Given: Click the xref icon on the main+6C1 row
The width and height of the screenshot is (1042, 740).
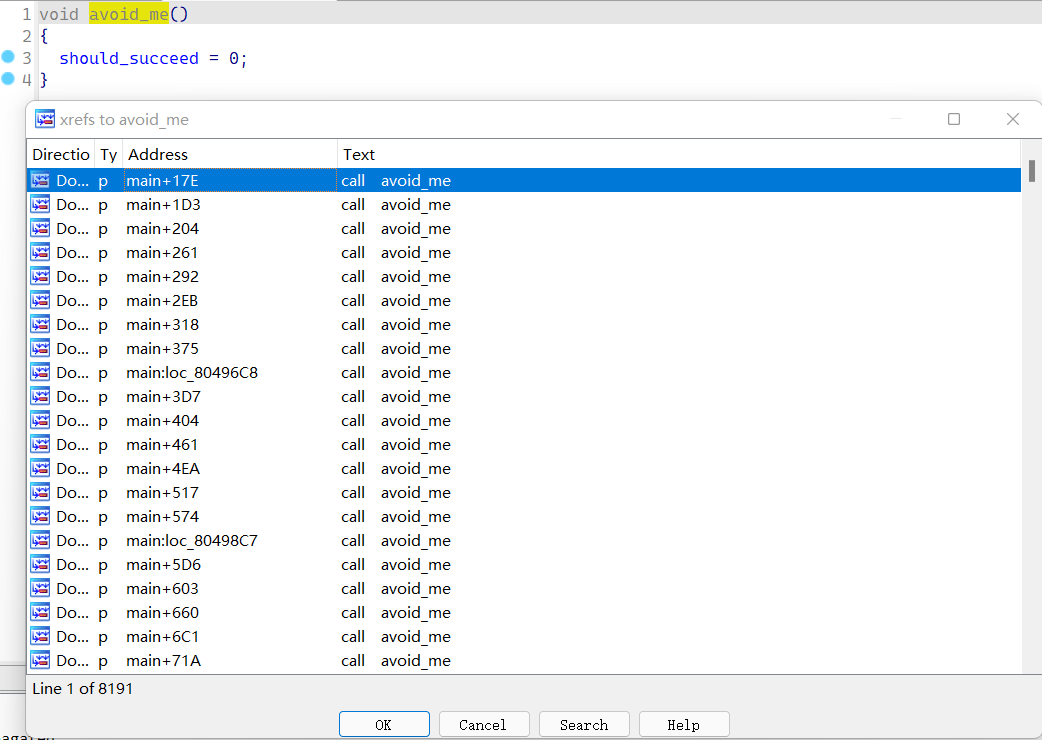Looking at the screenshot, I should point(41,636).
